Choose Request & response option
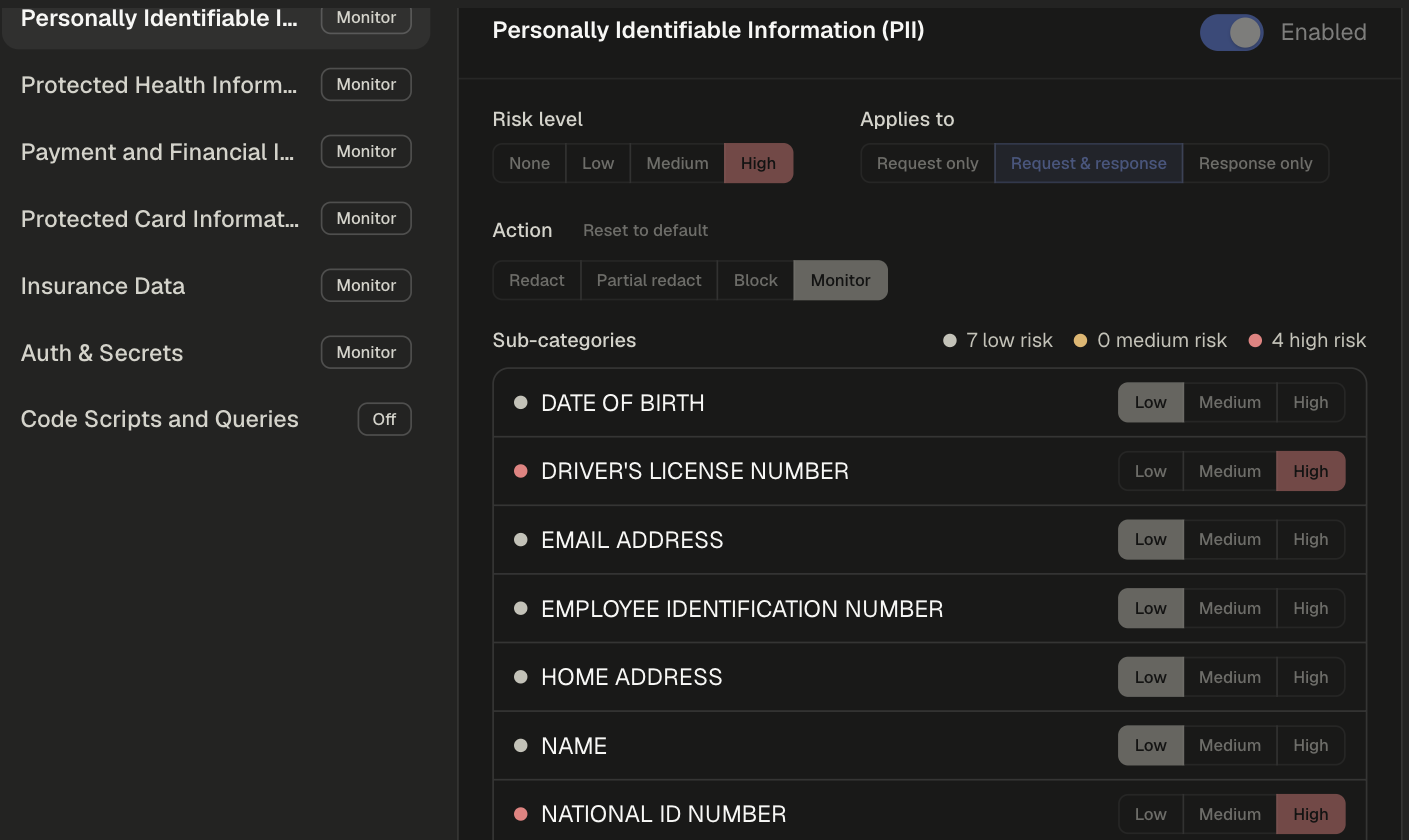The image size is (1409, 840). (x=1088, y=163)
